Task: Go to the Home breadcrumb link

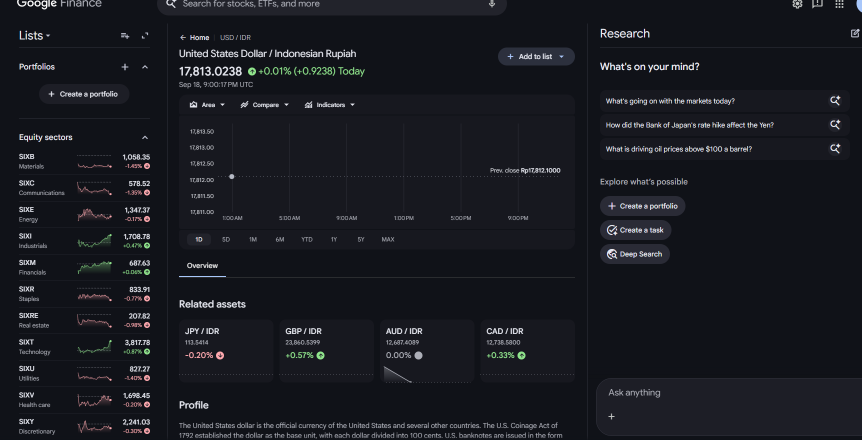Action: coord(200,38)
